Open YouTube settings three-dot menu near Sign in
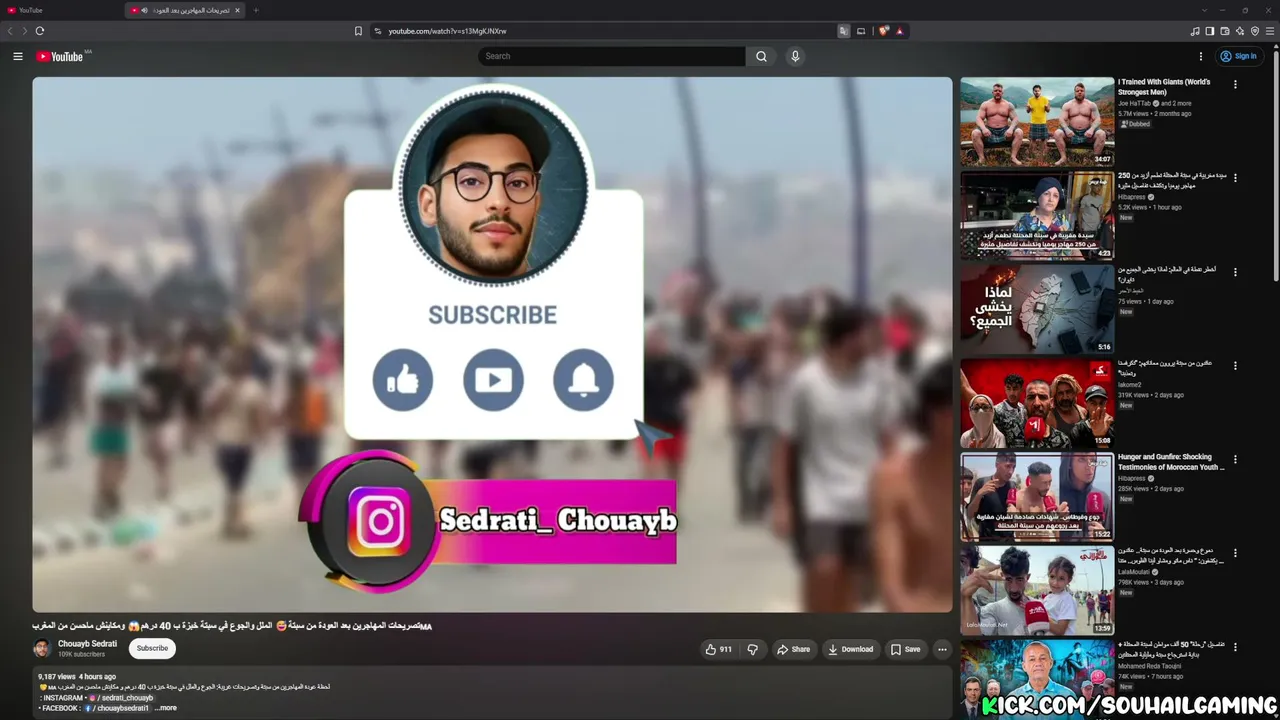Viewport: 1280px width, 720px height. 1201,56
